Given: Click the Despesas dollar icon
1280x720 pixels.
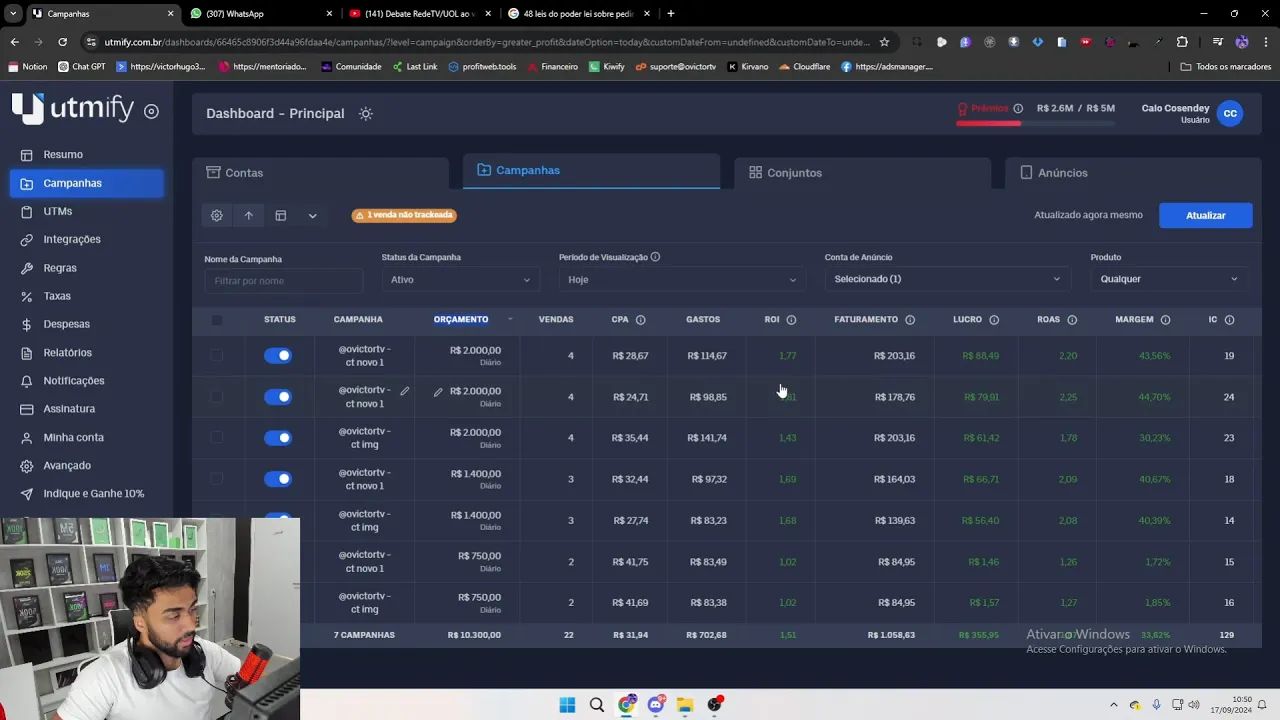Looking at the screenshot, I should tap(26, 324).
